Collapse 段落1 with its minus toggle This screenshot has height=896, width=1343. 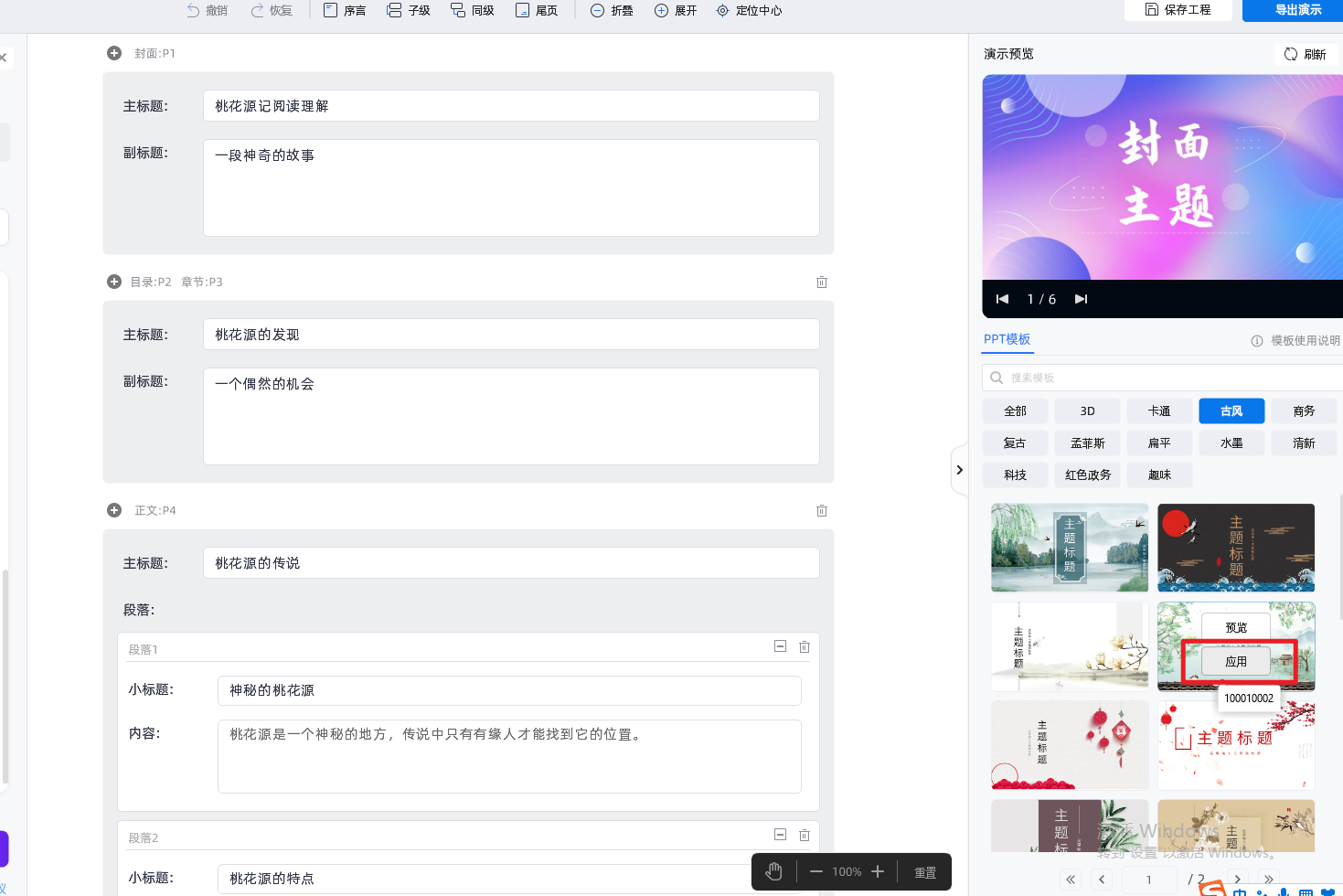[780, 646]
